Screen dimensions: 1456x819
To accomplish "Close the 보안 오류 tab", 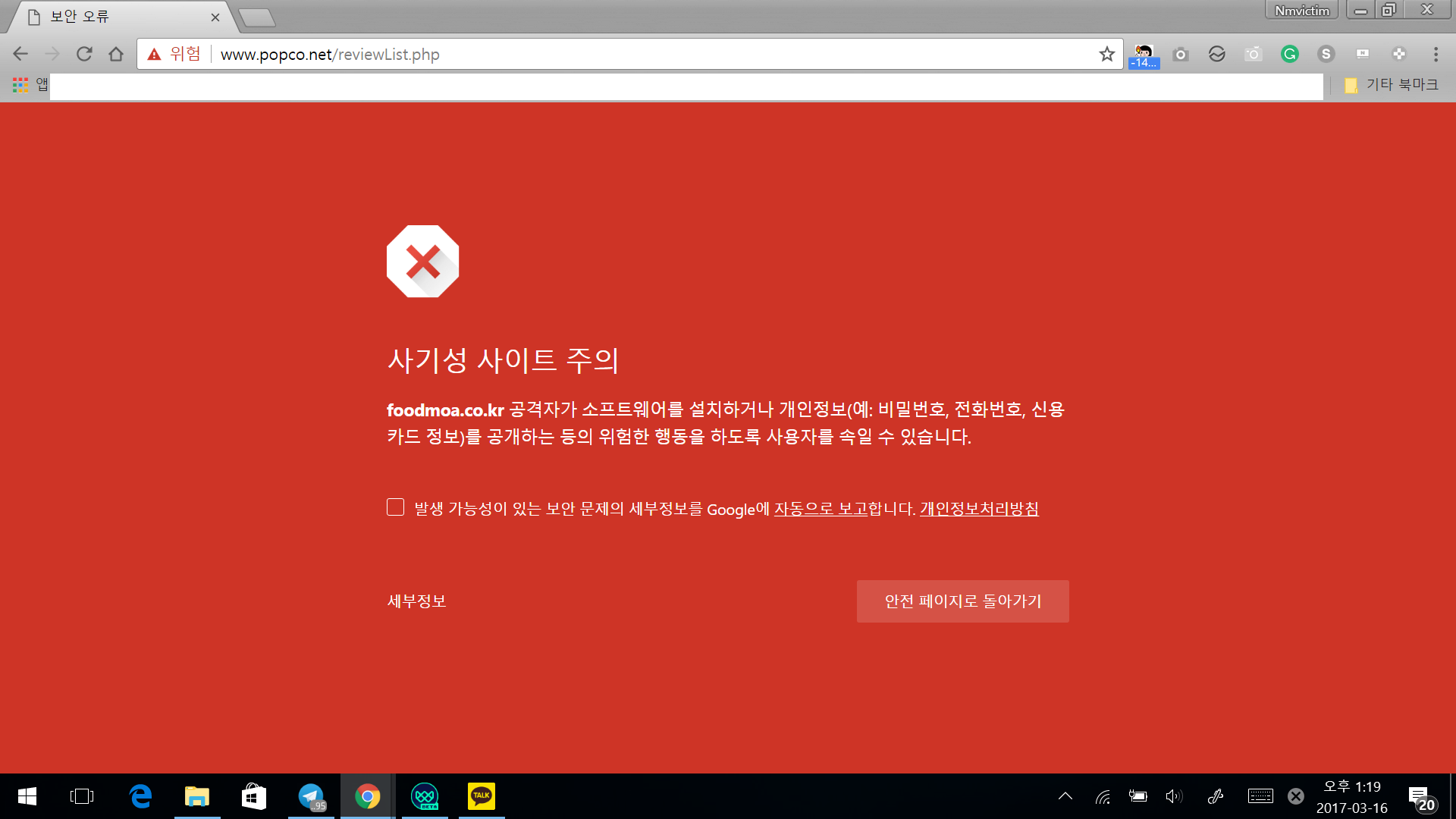I will (215, 17).
